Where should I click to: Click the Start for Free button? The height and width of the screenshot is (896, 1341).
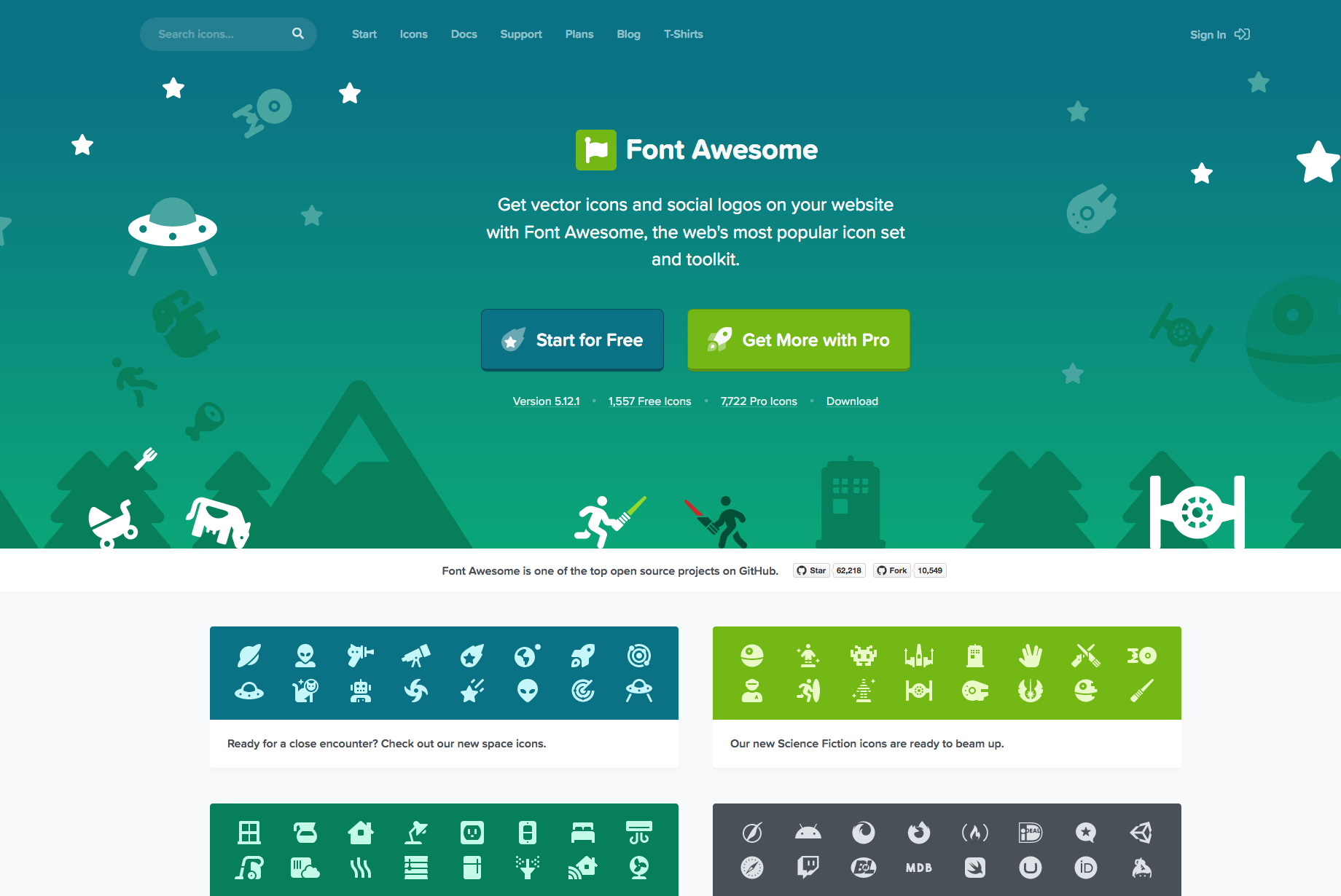click(572, 340)
